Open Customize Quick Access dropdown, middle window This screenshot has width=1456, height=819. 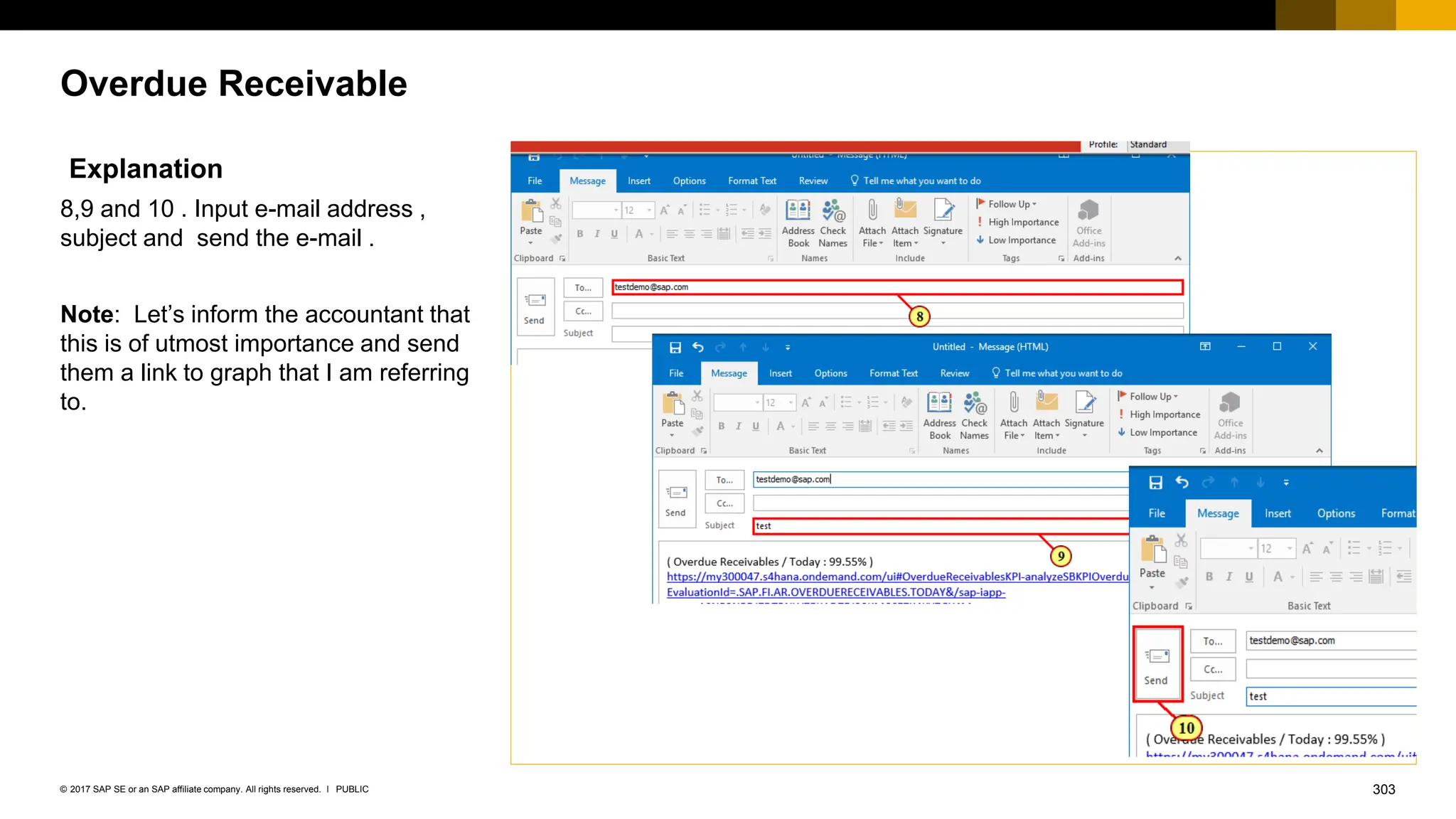(x=787, y=348)
